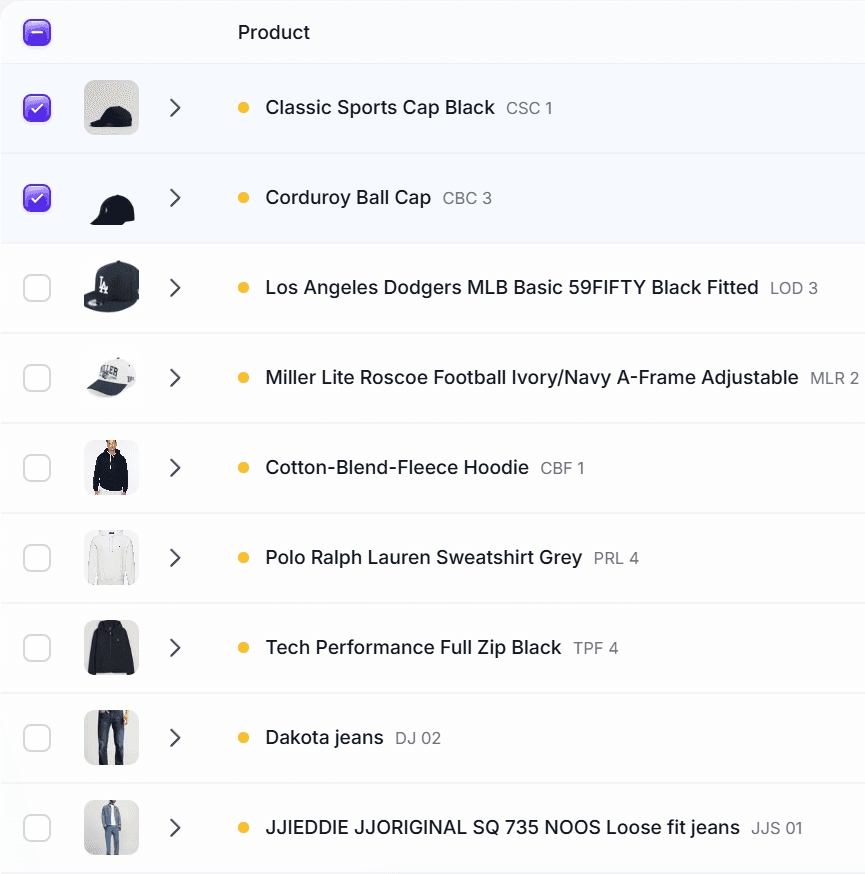This screenshot has width=865, height=874.
Task: Click the Tech Performance Full Zip Black thumbnail
Action: [111, 647]
